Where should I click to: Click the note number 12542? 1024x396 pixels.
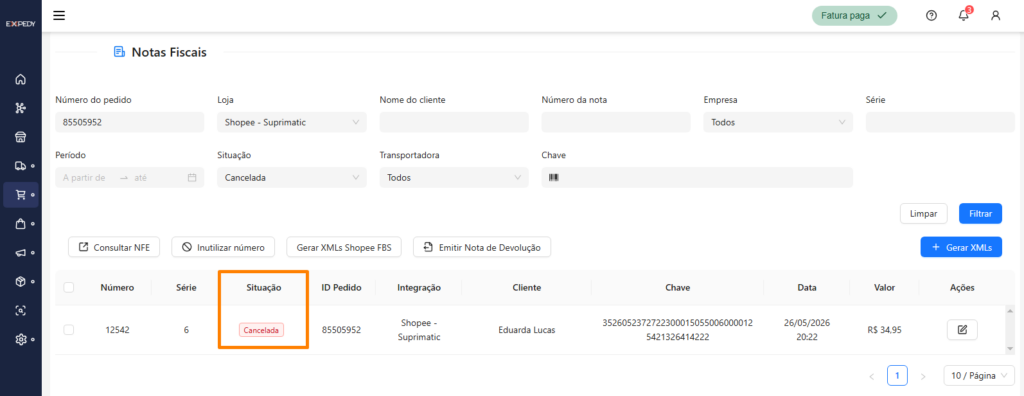(117, 330)
